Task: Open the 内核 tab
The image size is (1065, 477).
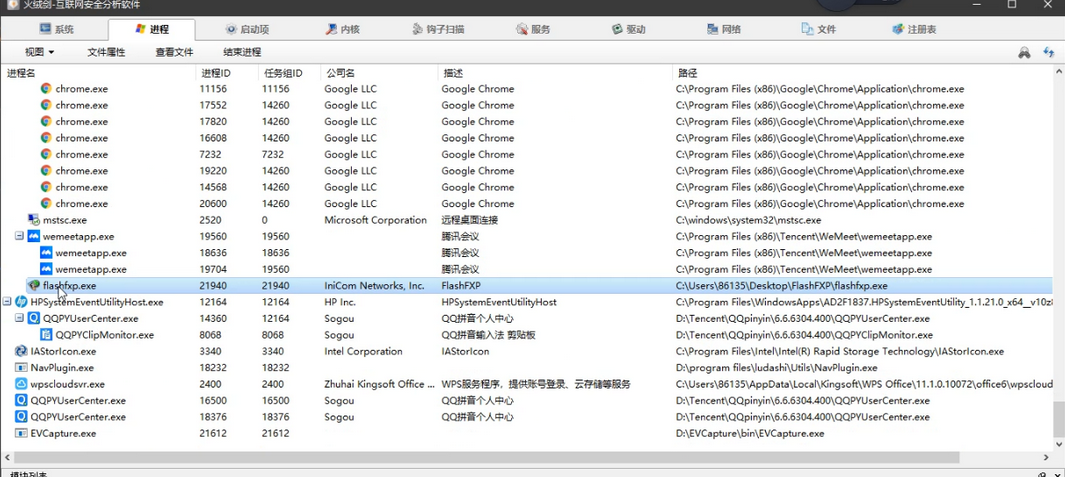Action: pyautogui.click(x=343, y=29)
